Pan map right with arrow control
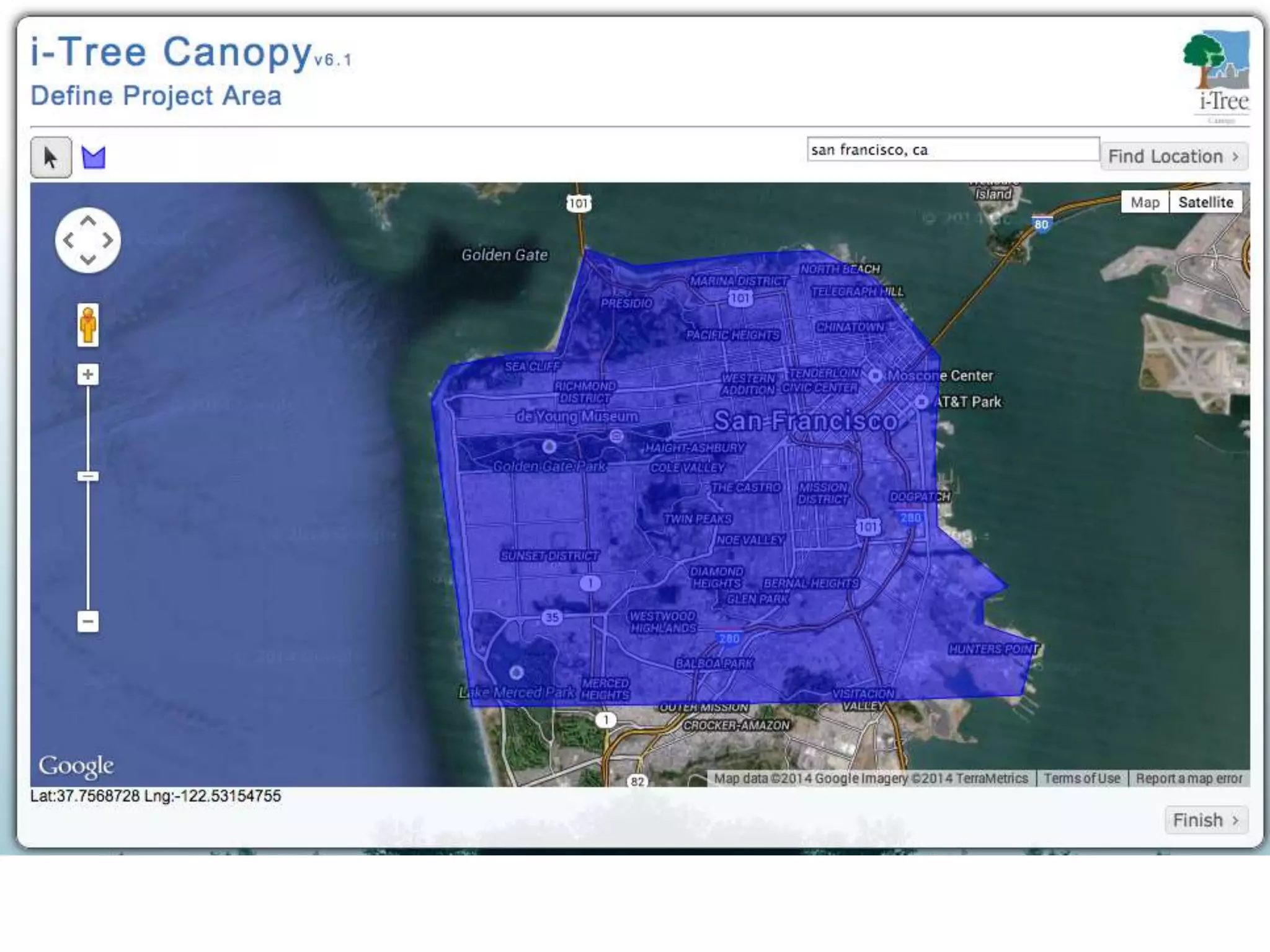1270x952 pixels. tap(108, 240)
